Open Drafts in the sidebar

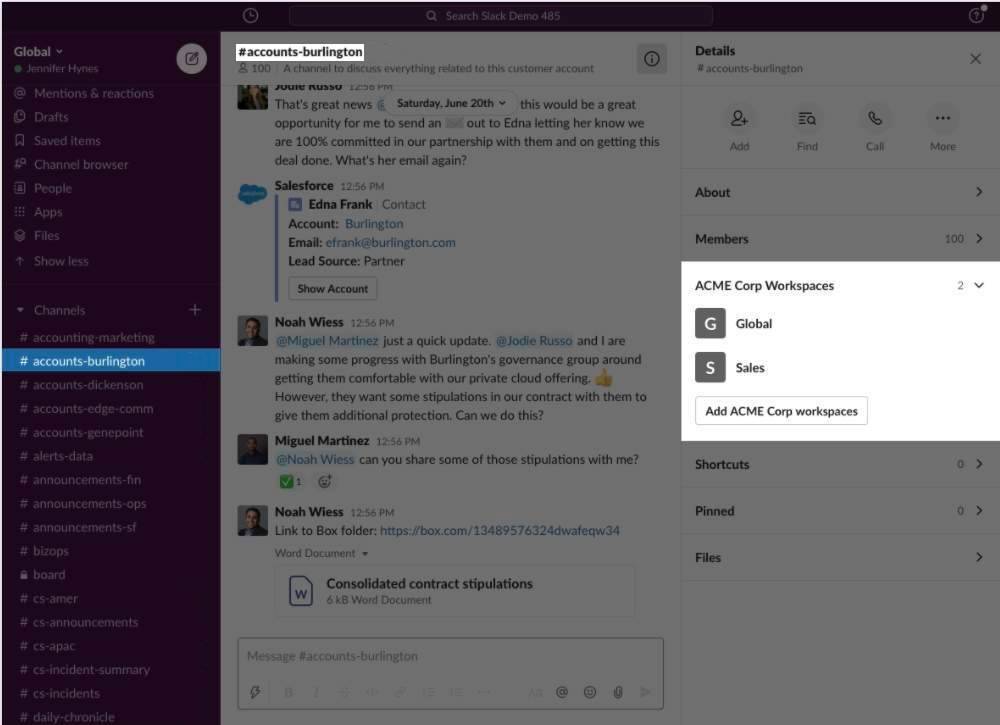[x=51, y=117]
